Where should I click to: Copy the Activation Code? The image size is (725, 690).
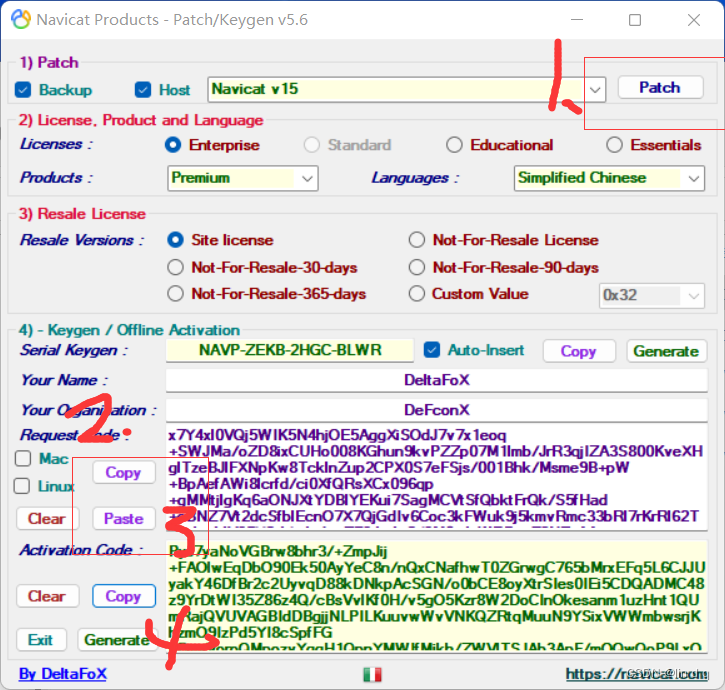tap(123, 596)
